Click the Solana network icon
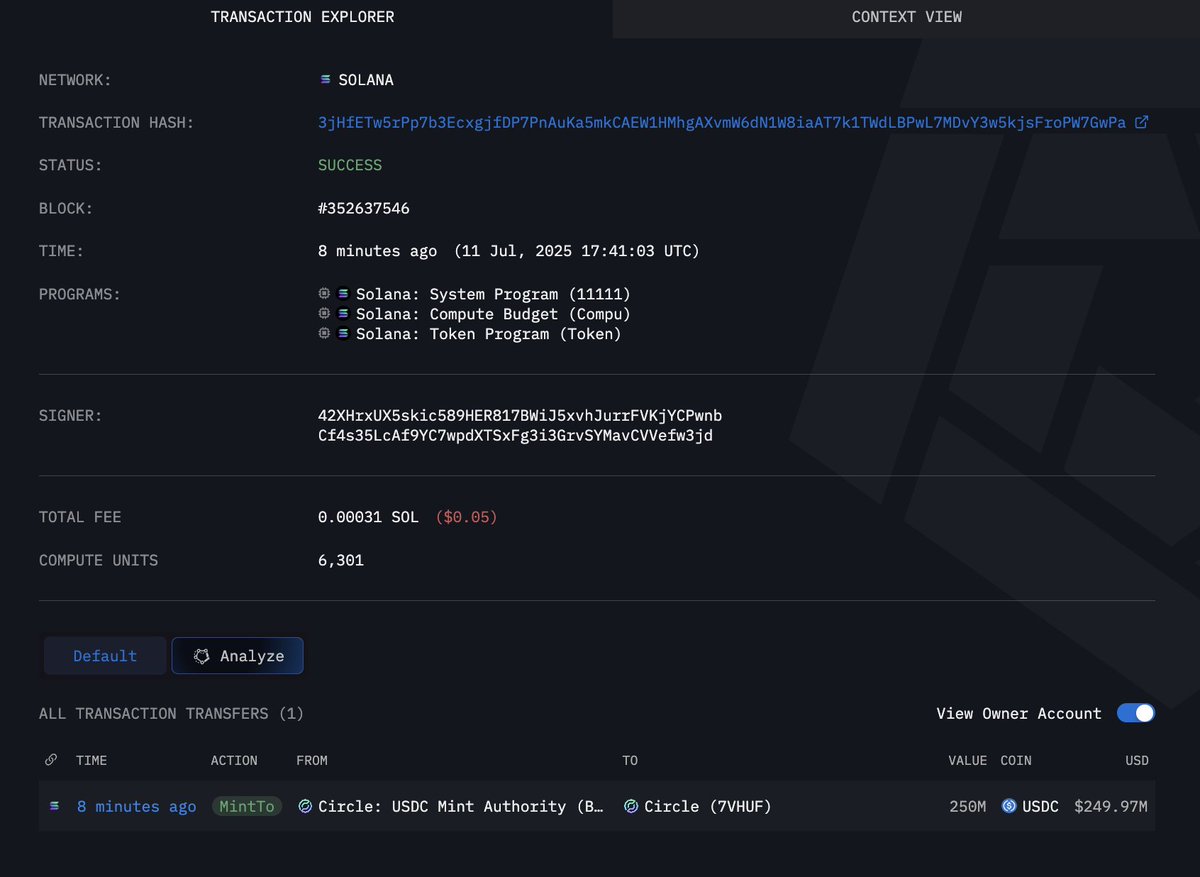The image size is (1200, 877). 325,80
